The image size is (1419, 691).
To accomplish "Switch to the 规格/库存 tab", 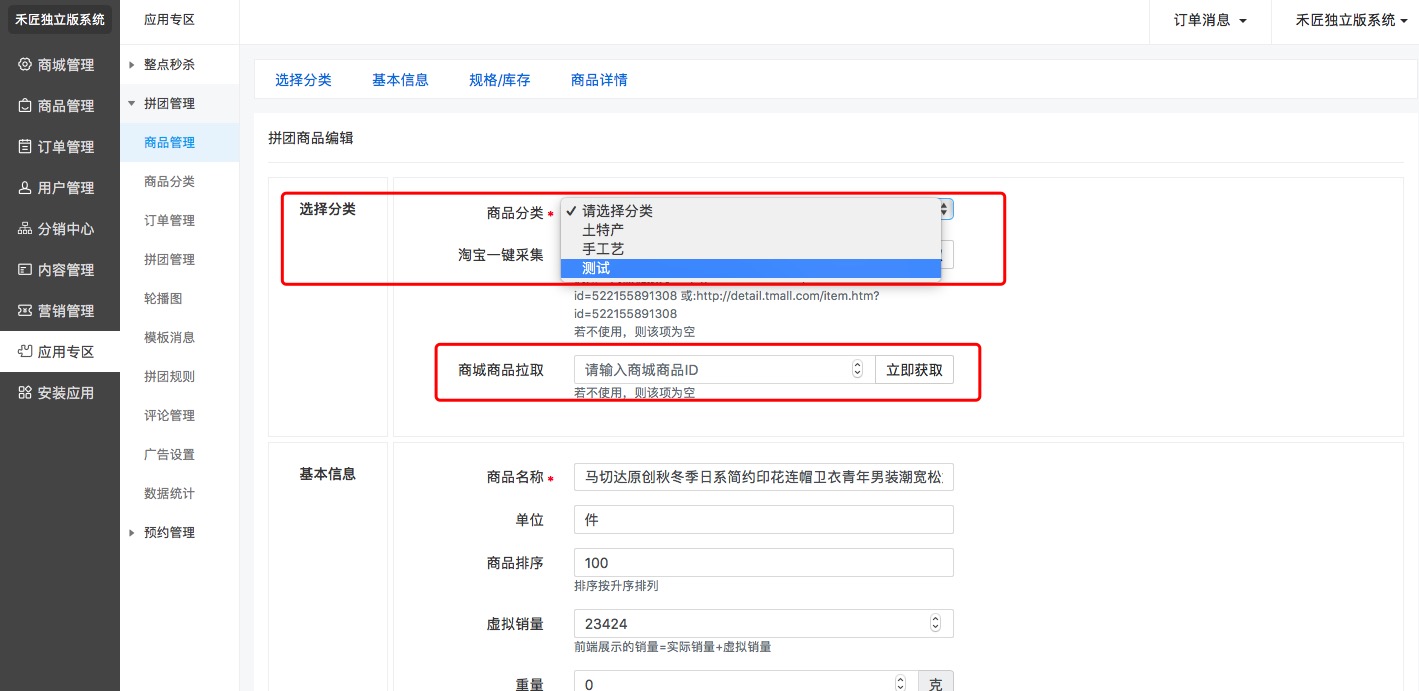I will (x=499, y=80).
